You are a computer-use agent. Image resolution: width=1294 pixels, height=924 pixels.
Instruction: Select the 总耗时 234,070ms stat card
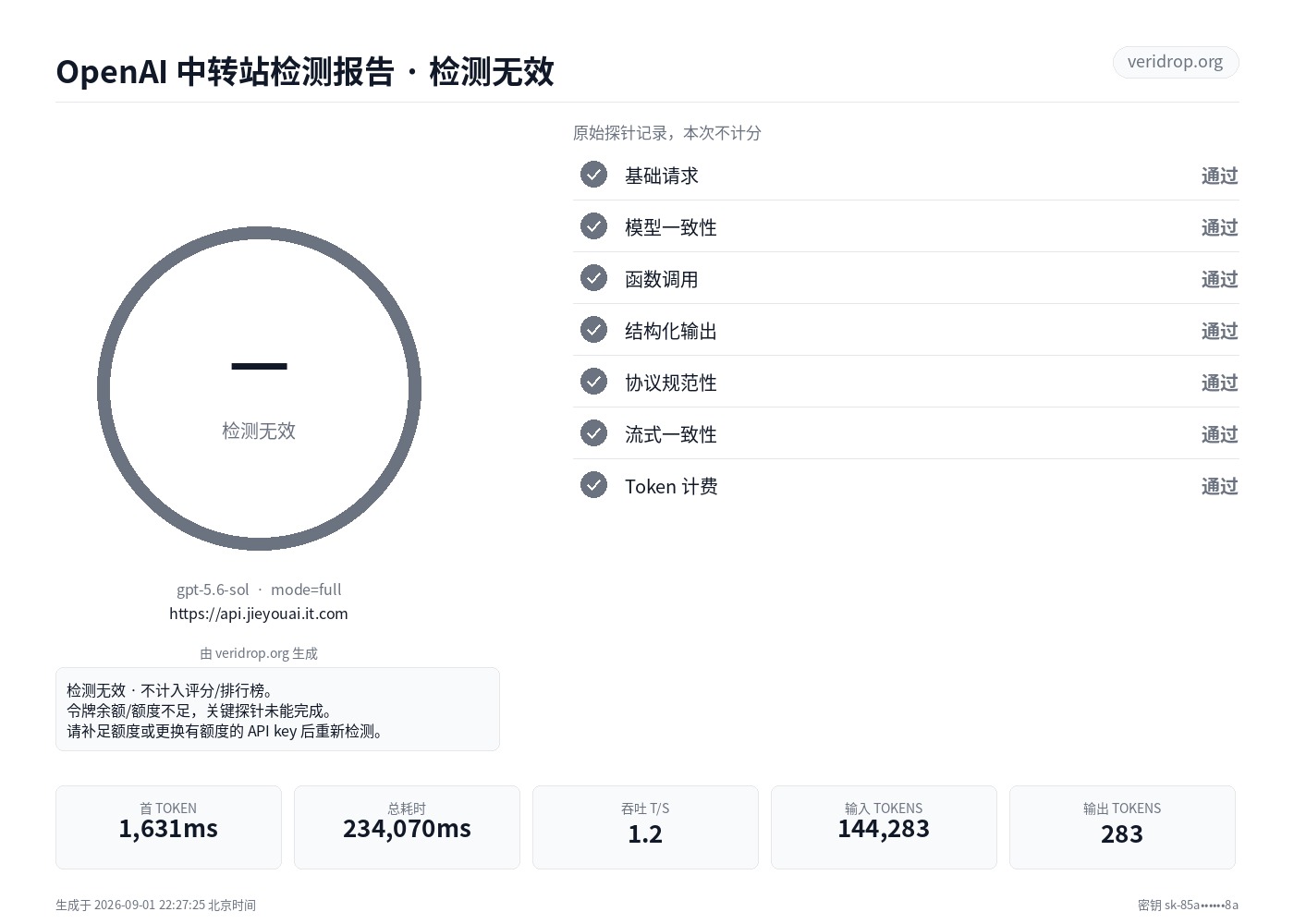(x=407, y=827)
